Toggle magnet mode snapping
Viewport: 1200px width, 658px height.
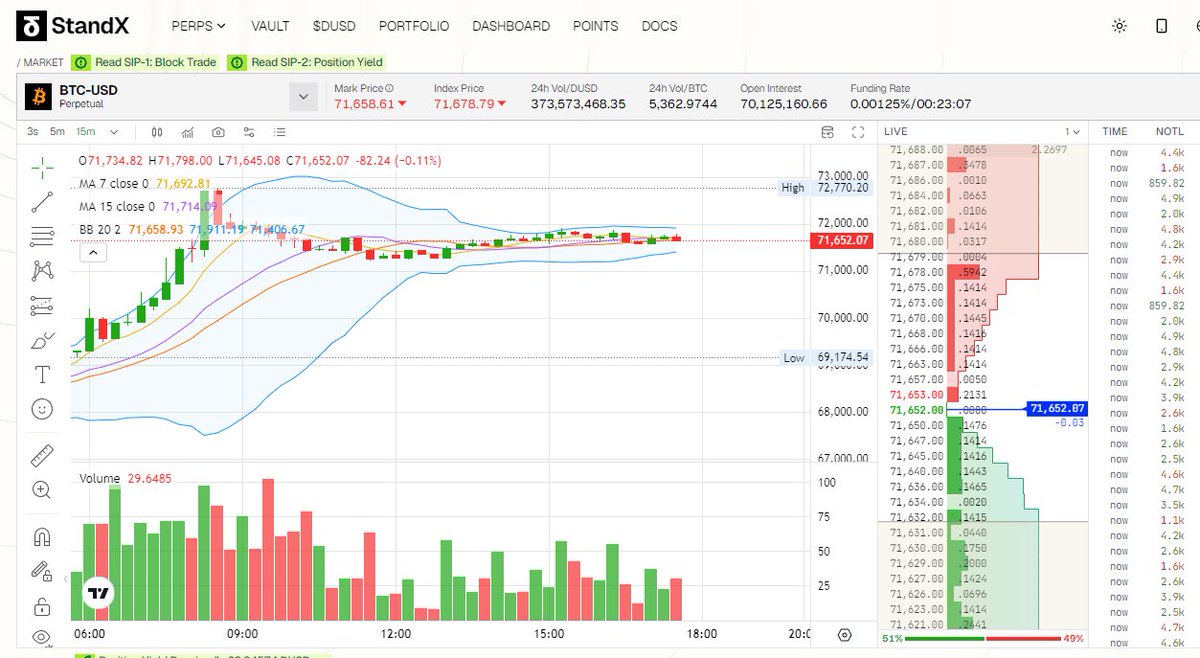coord(42,537)
